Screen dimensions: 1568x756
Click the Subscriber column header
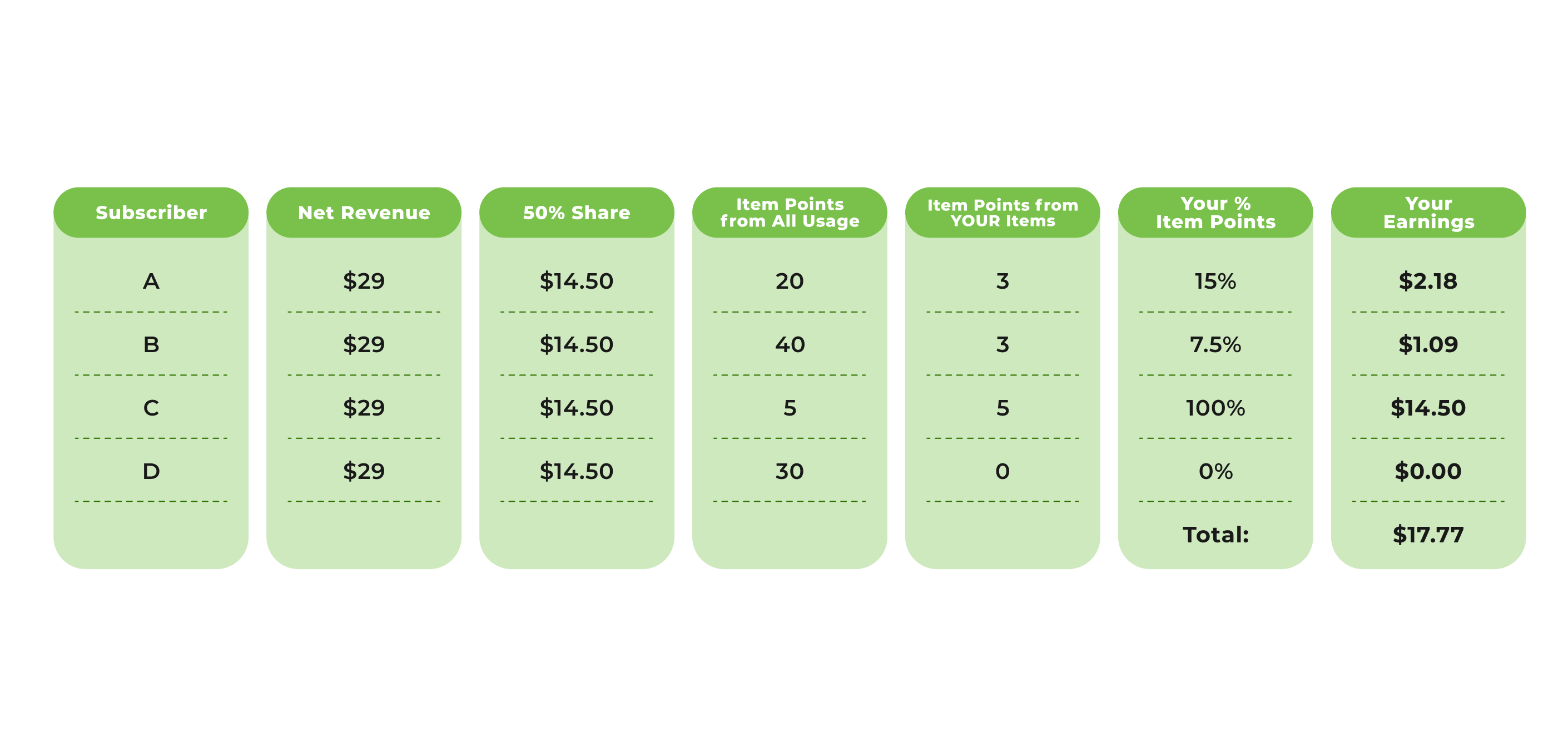(x=151, y=213)
